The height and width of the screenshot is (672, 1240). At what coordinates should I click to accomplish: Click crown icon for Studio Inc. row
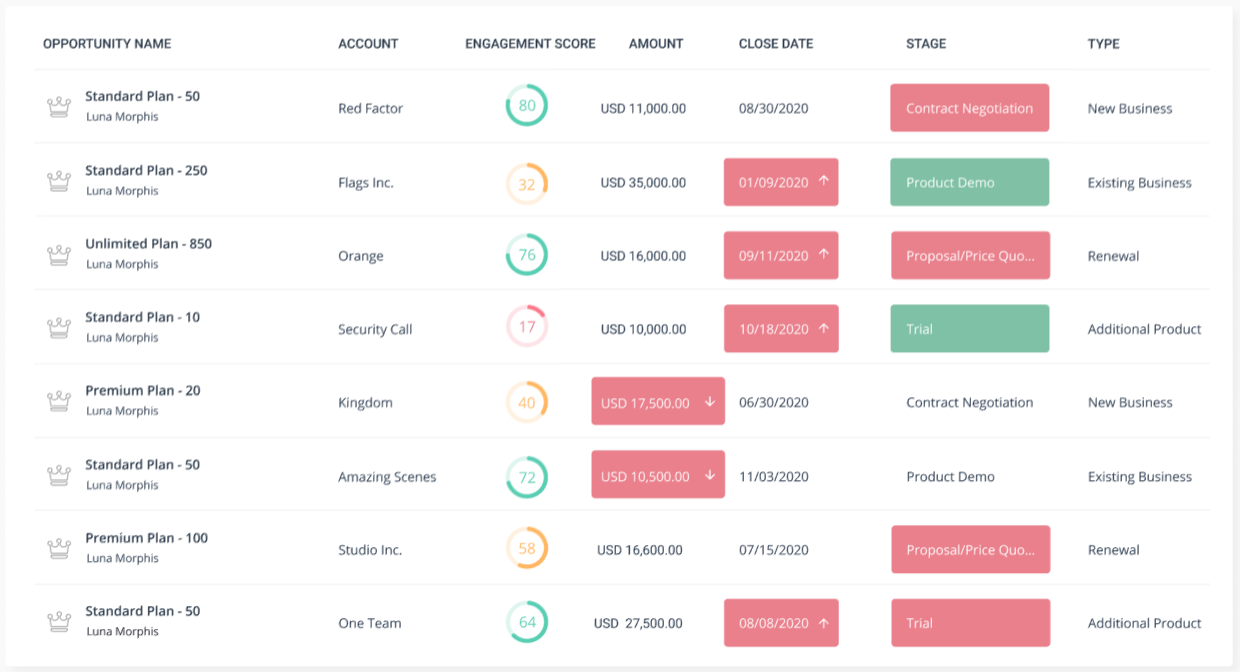point(59,549)
